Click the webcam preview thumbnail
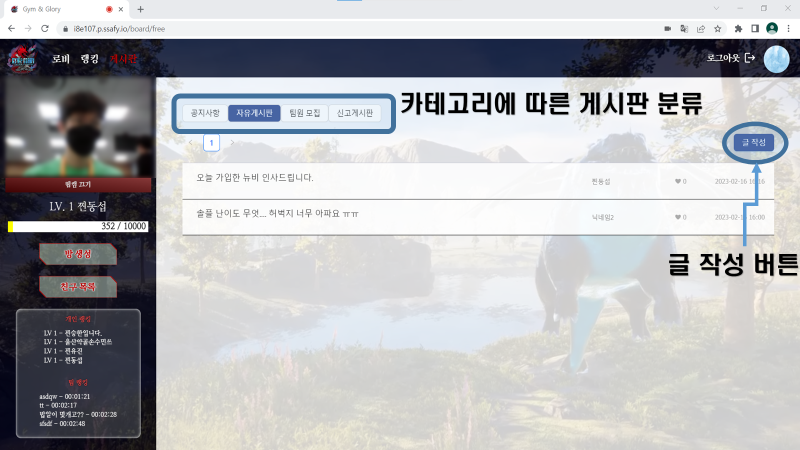800x450 pixels. (x=78, y=128)
